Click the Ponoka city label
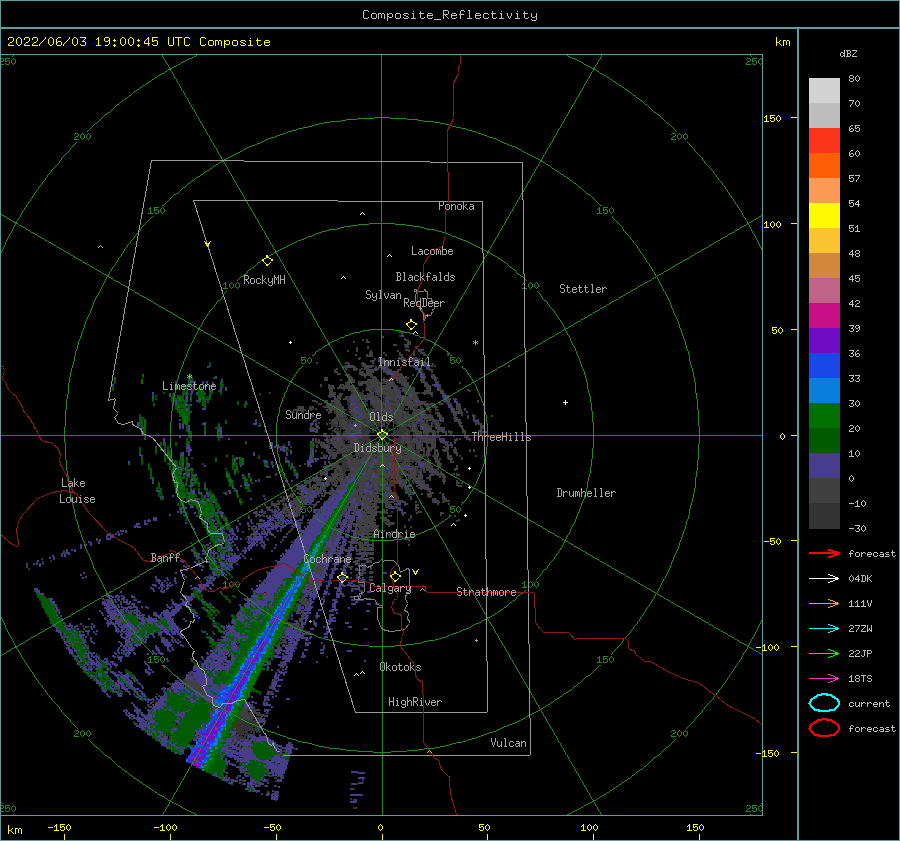 [x=456, y=206]
